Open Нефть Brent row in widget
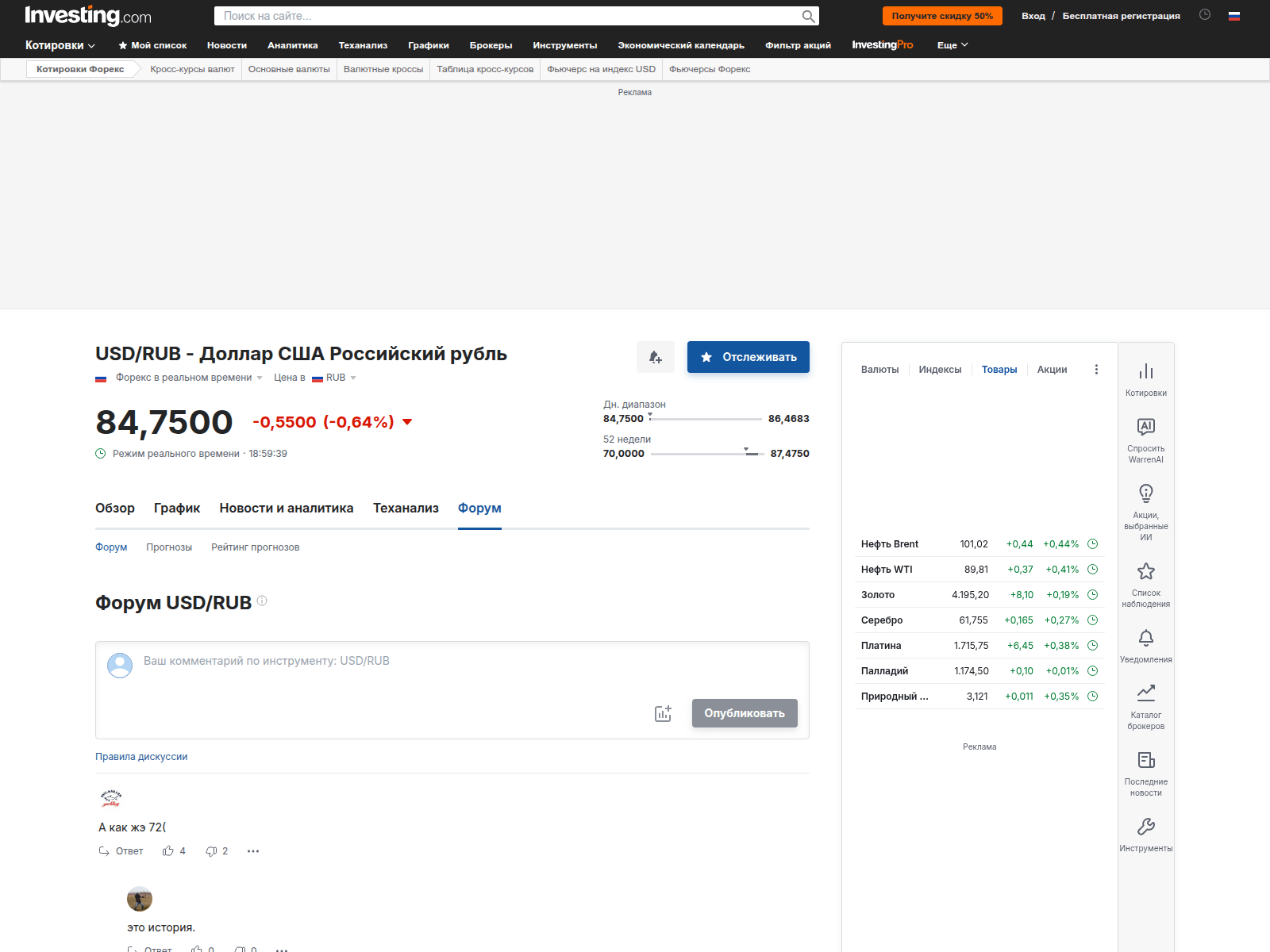 (x=979, y=544)
